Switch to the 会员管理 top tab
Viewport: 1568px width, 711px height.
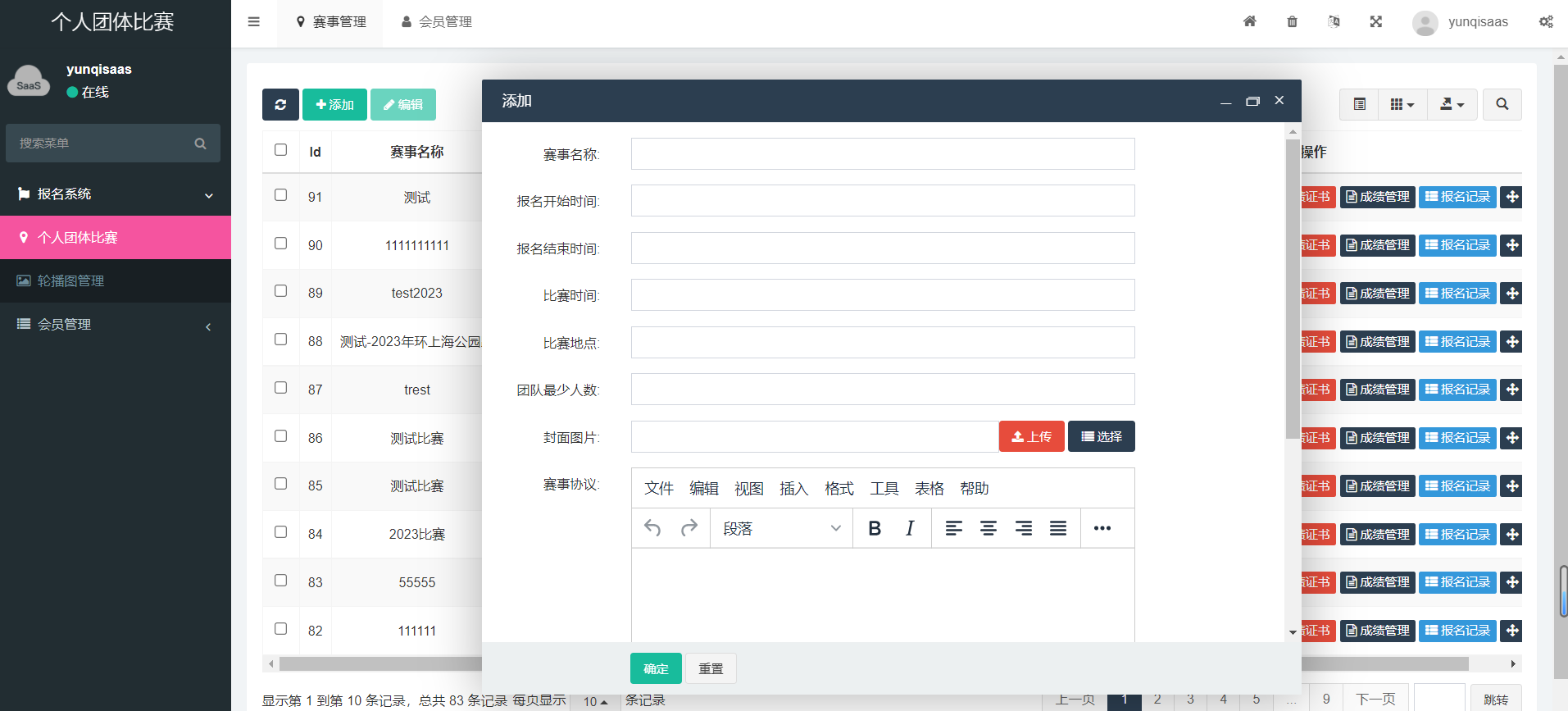[x=437, y=22]
